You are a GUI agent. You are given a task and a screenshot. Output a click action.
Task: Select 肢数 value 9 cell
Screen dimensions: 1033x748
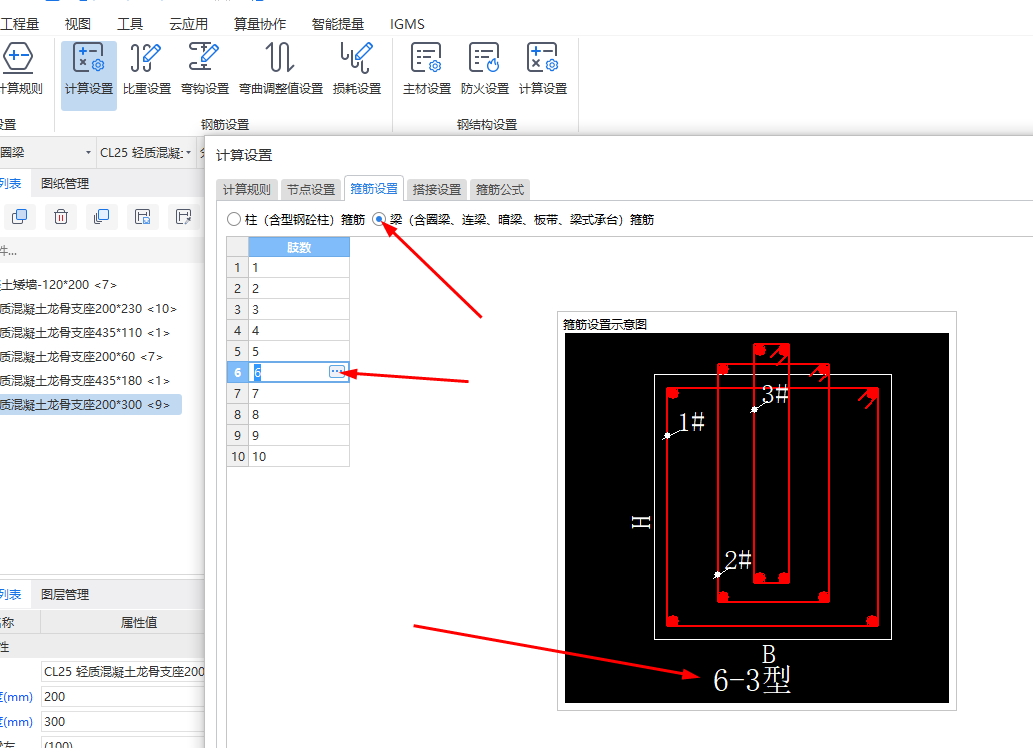[x=298, y=436]
